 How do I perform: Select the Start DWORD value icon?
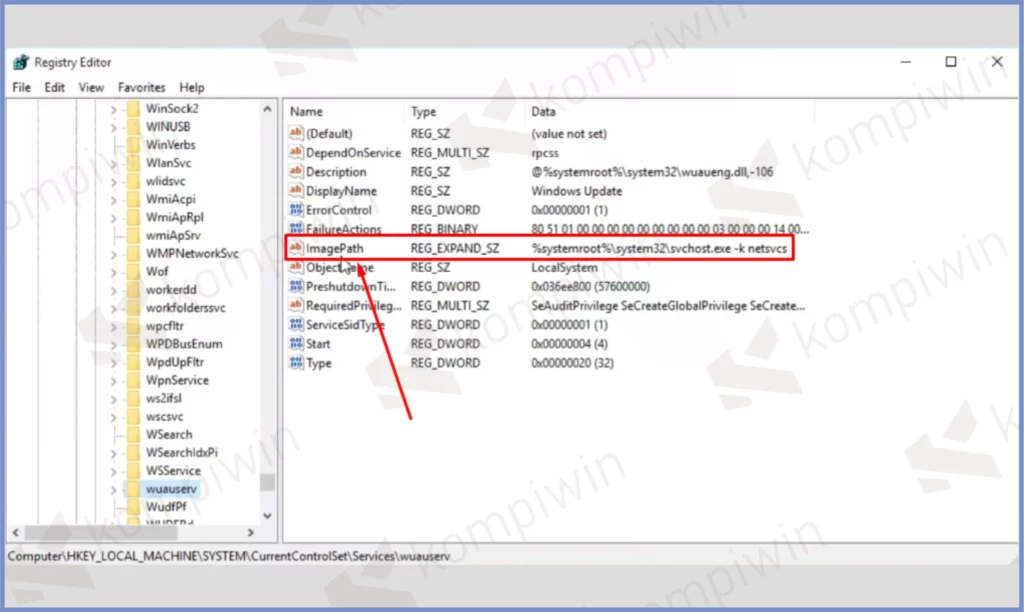pos(295,344)
